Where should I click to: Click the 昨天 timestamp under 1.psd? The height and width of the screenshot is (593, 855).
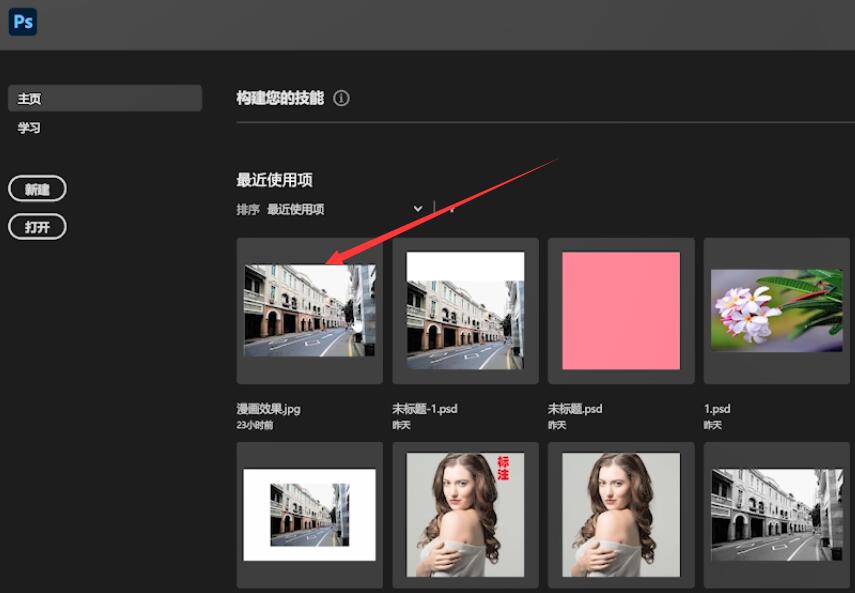pos(713,425)
